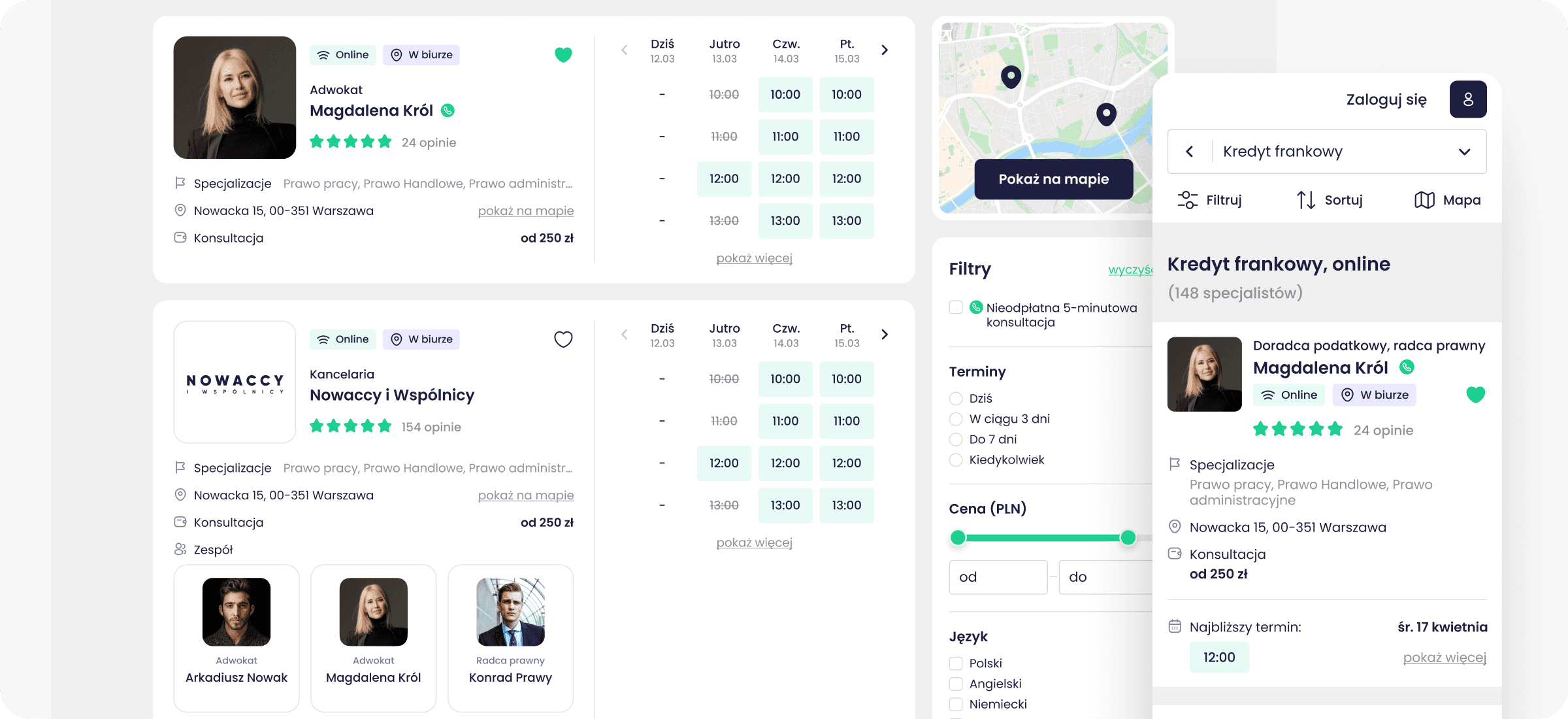Screen dimensions: 1568x719
Task: Switch to Mapa view icon
Action: pyautogui.click(x=1424, y=200)
